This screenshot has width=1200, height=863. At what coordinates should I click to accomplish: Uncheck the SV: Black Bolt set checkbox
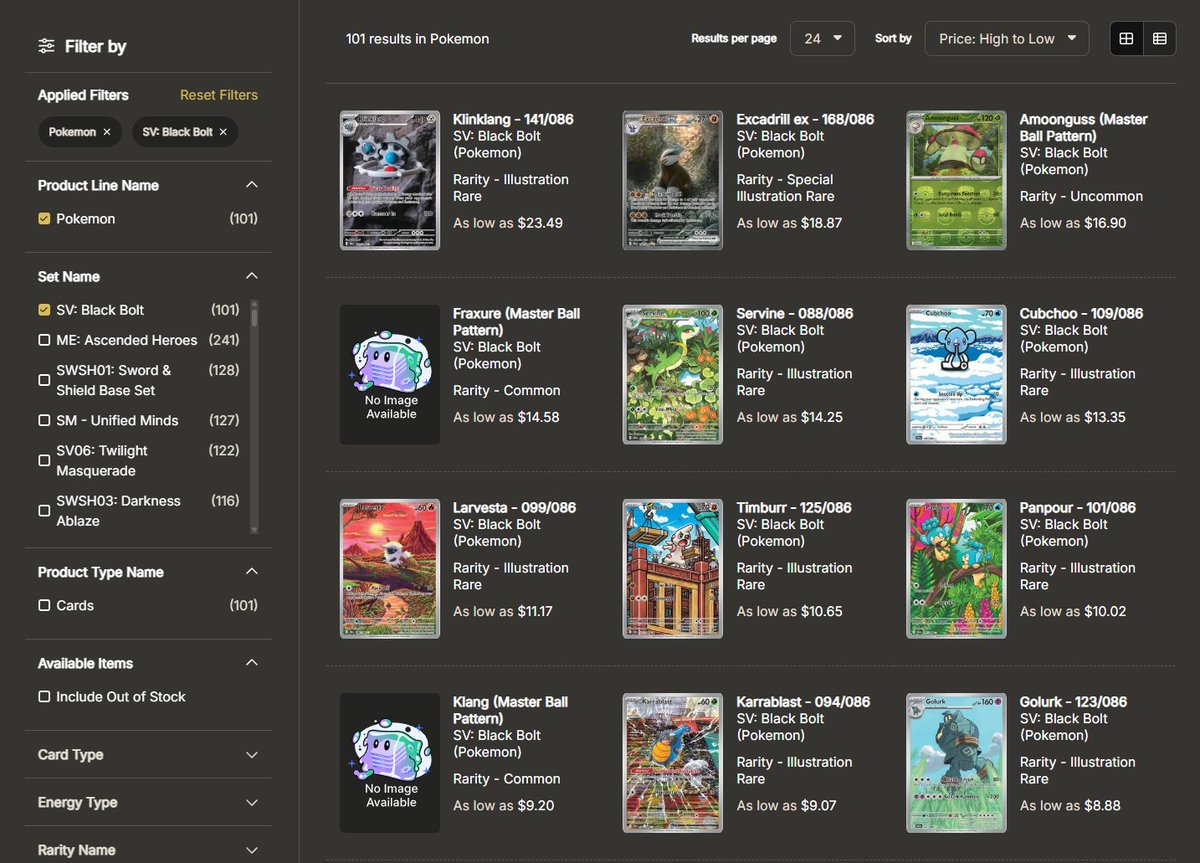(x=44, y=310)
